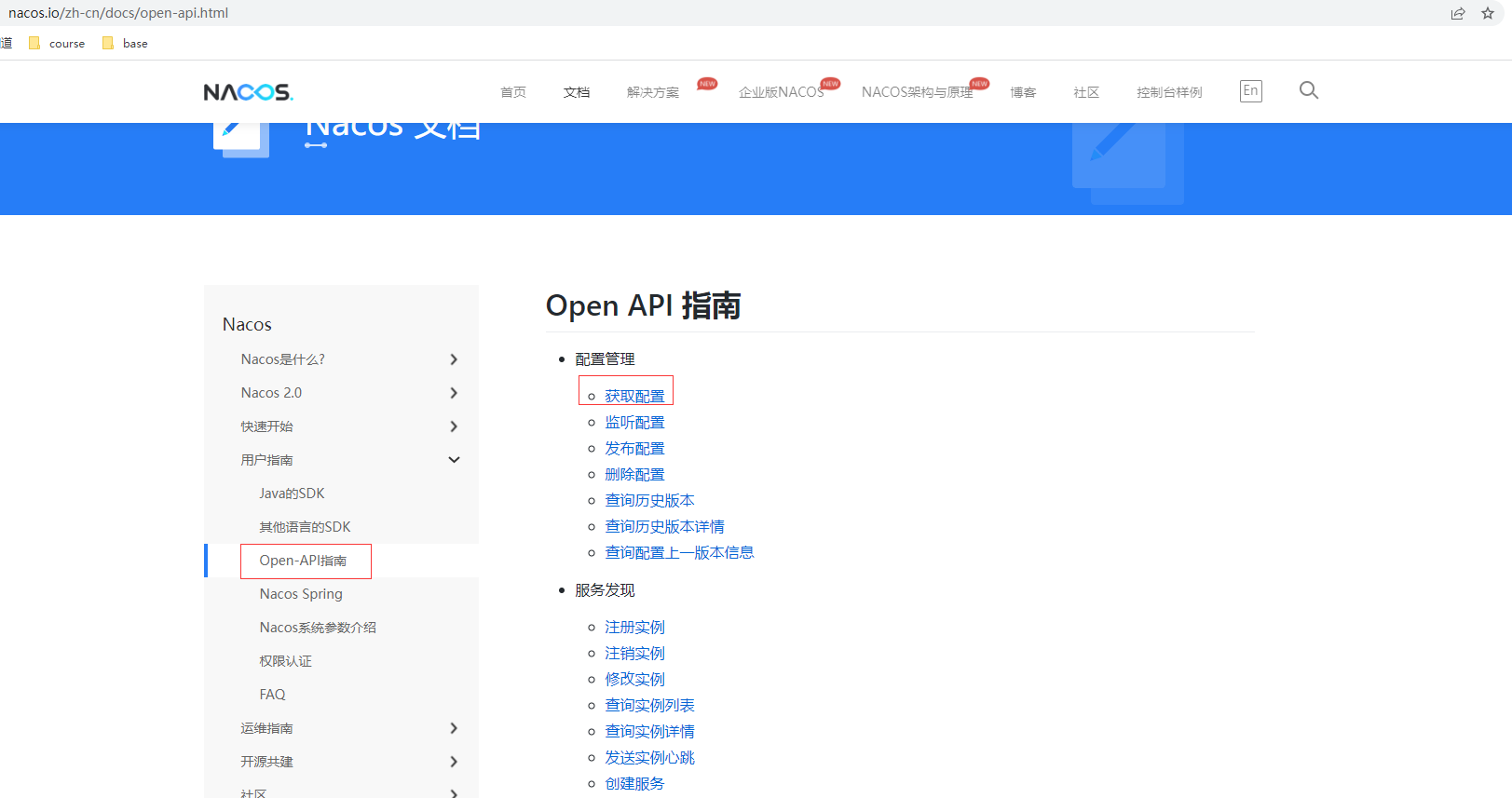The height and width of the screenshot is (798, 1512).
Task: Open the 注册实例 link
Action: [x=635, y=628]
